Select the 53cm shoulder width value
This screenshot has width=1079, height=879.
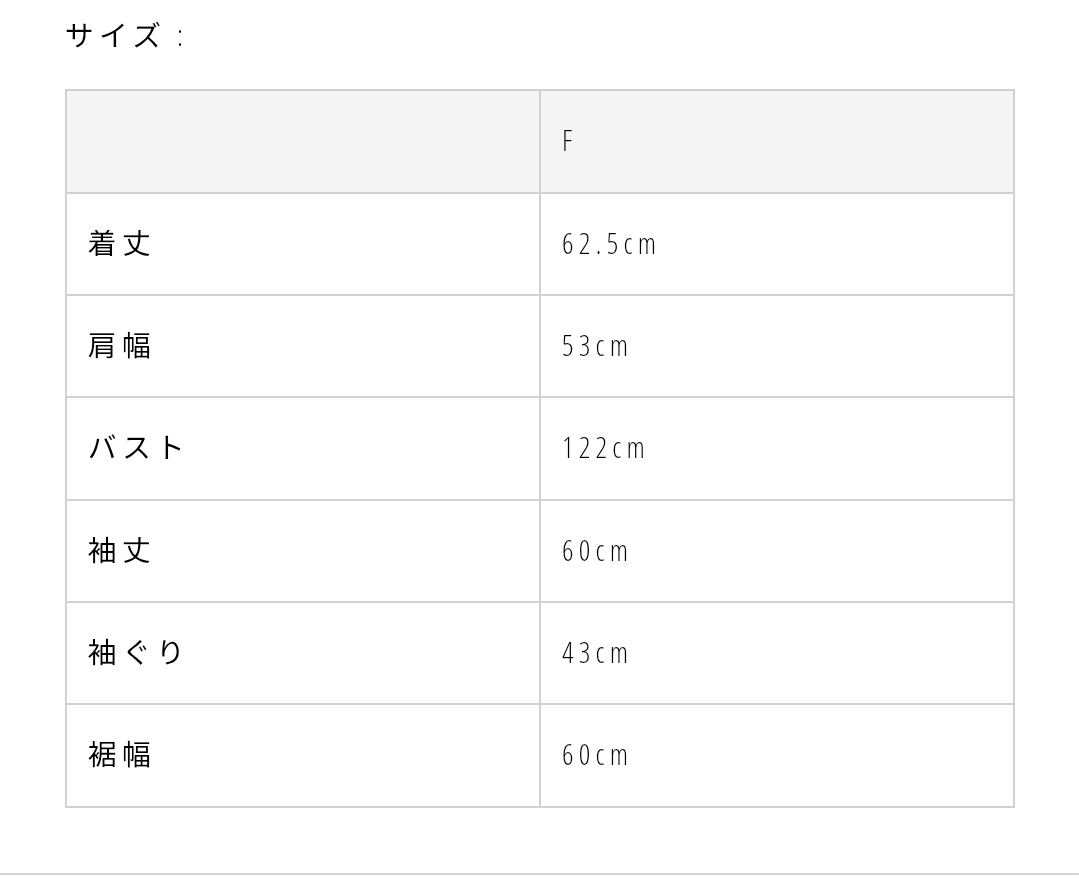[x=595, y=346]
